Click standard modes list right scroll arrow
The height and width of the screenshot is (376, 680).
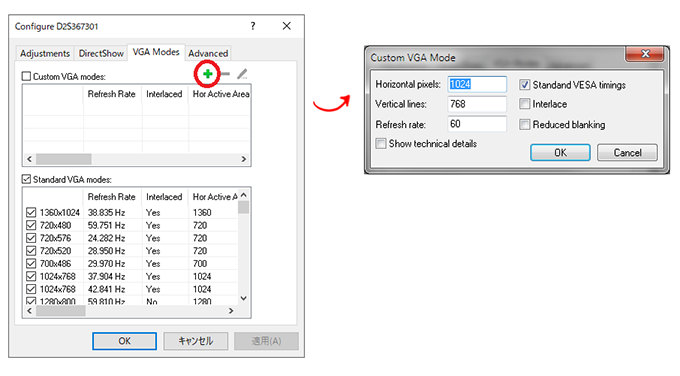(x=231, y=311)
